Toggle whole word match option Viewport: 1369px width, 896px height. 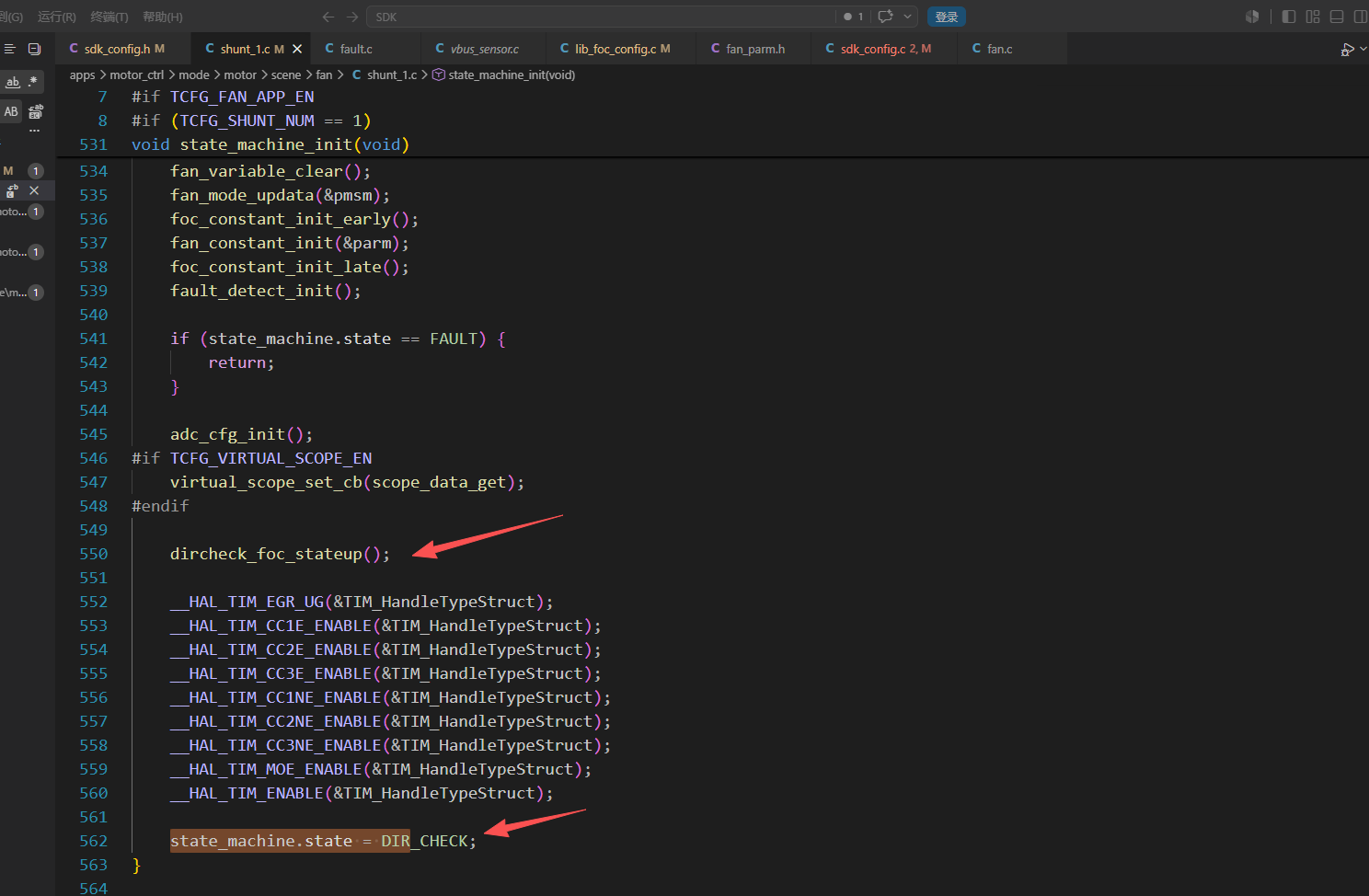coord(13,82)
